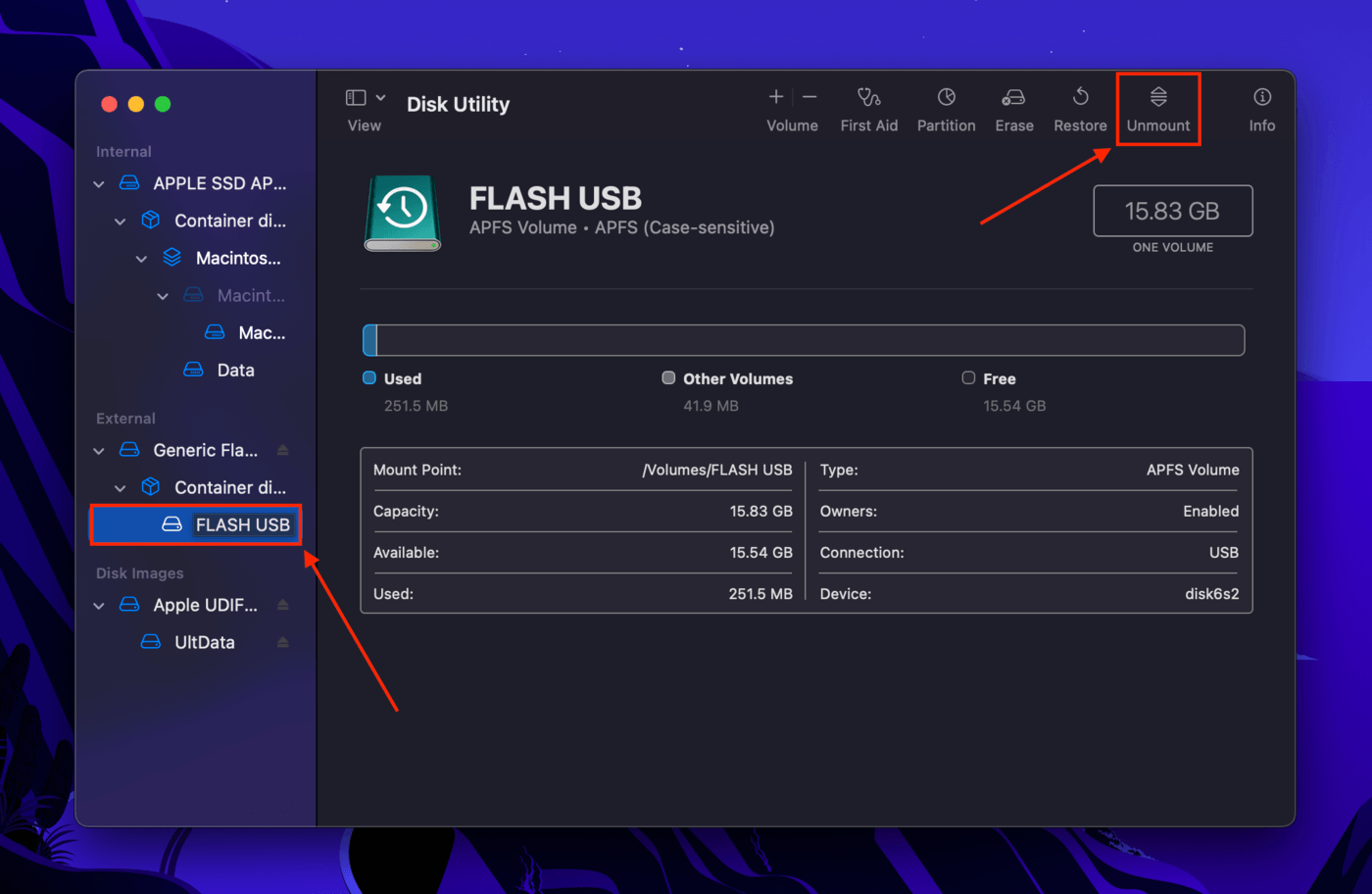
Task: Click the View dropdown chevron
Action: point(380,98)
